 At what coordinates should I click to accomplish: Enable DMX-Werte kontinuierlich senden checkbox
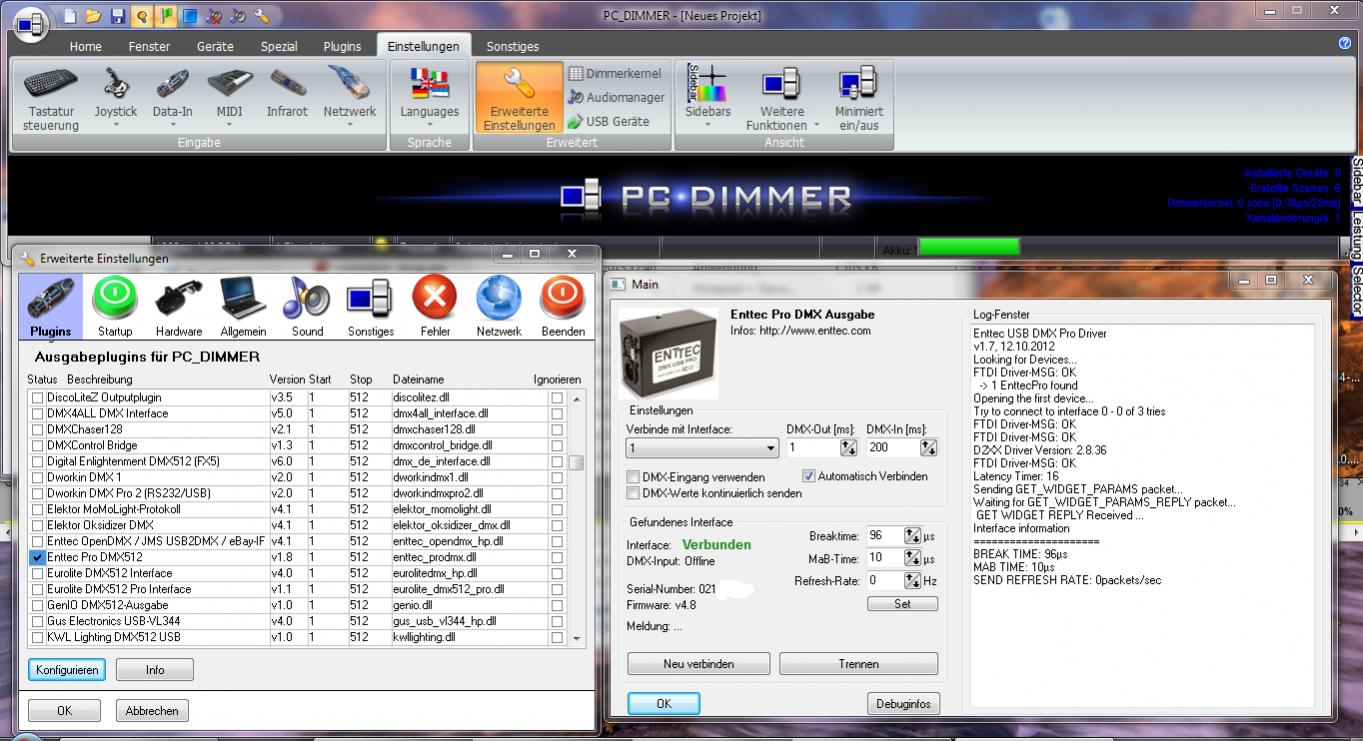(633, 493)
